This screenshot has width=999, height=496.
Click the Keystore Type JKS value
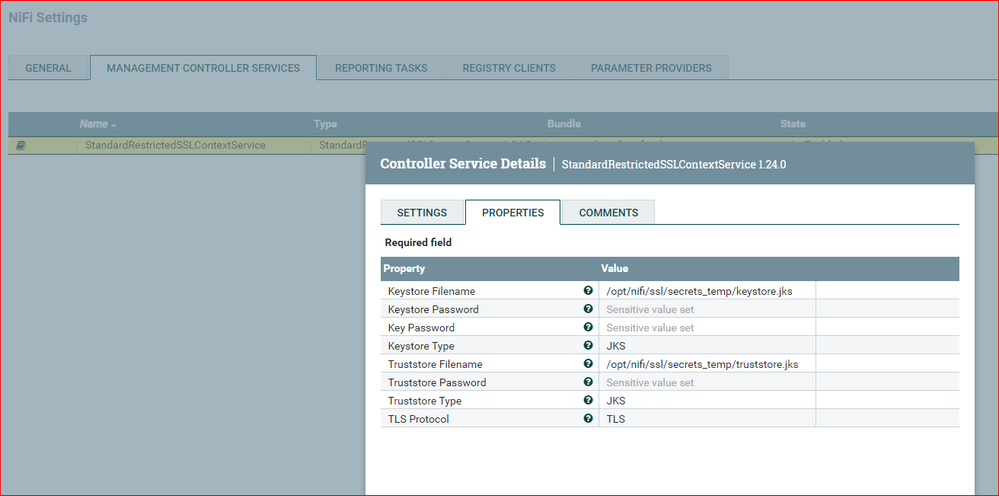pyautogui.click(x=615, y=346)
